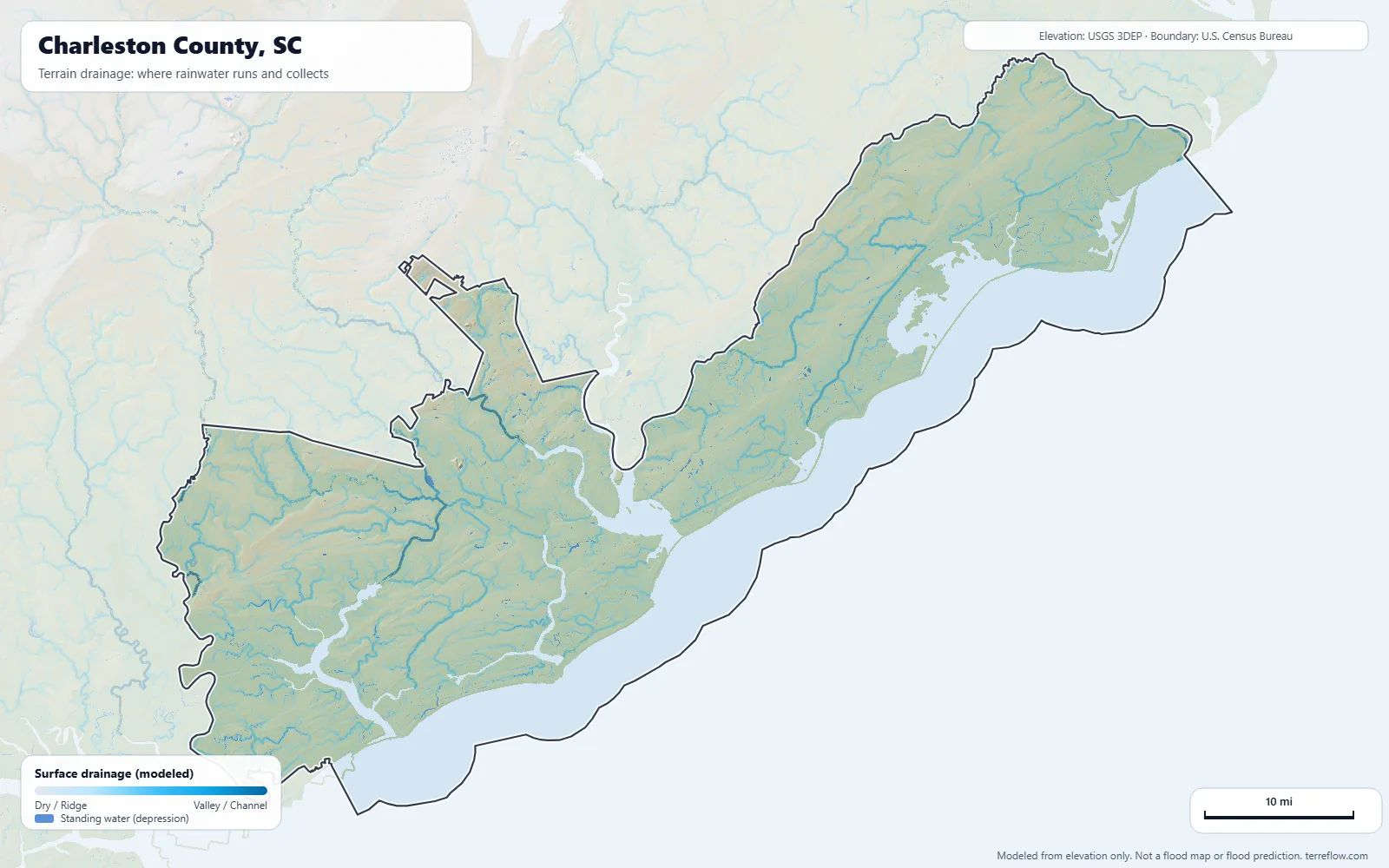
Task: Click the Valley / Channel legend label
Action: [230, 806]
